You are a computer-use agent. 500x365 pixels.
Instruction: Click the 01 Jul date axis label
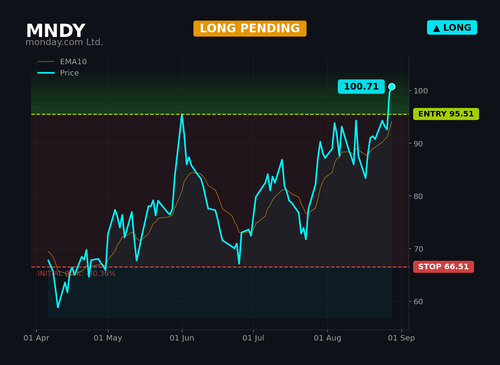click(x=253, y=338)
